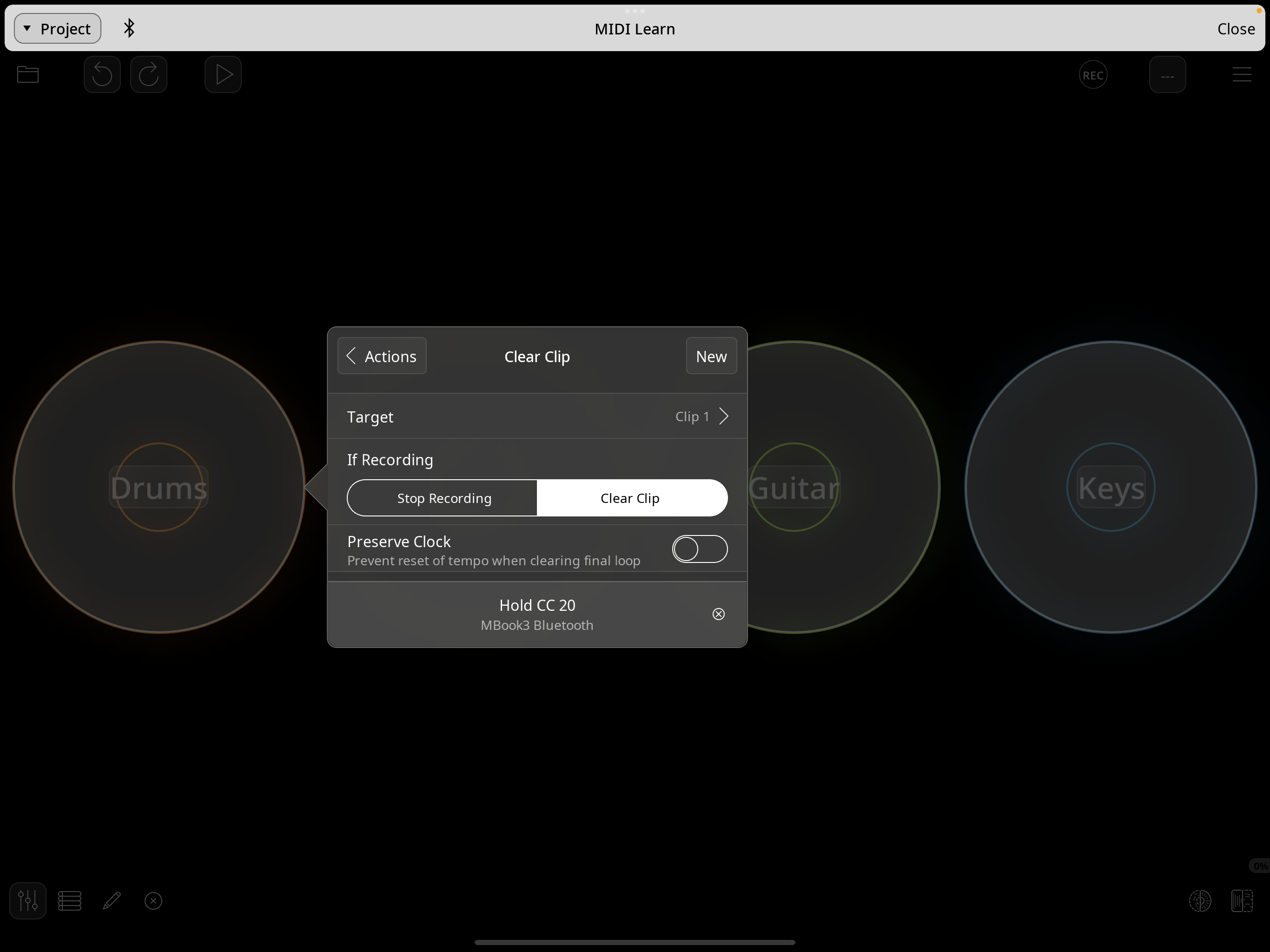This screenshot has width=1270, height=952.
Task: Select the Stop Recording option
Action: (444, 498)
